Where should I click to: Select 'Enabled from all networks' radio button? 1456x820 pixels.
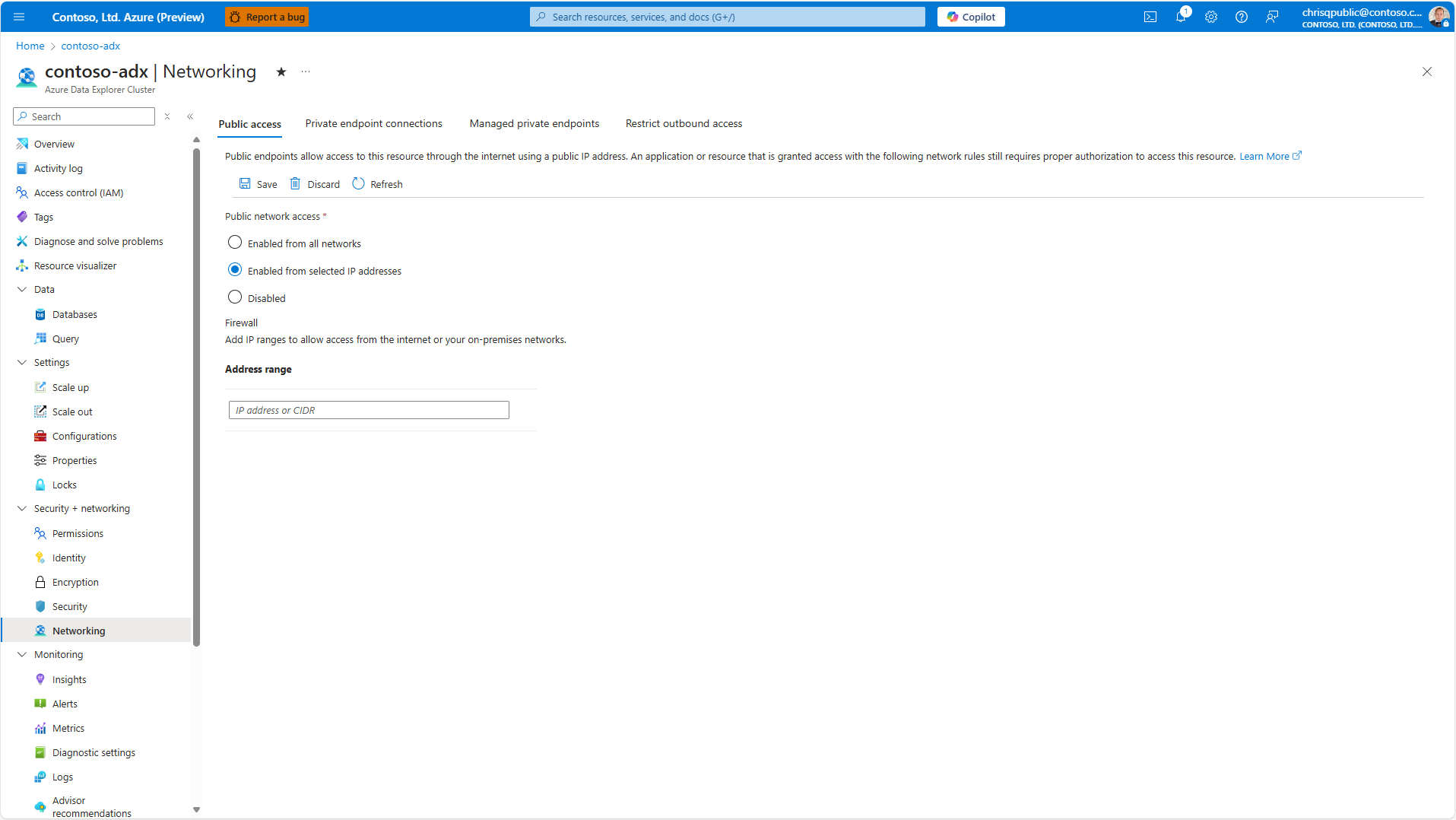(235, 243)
